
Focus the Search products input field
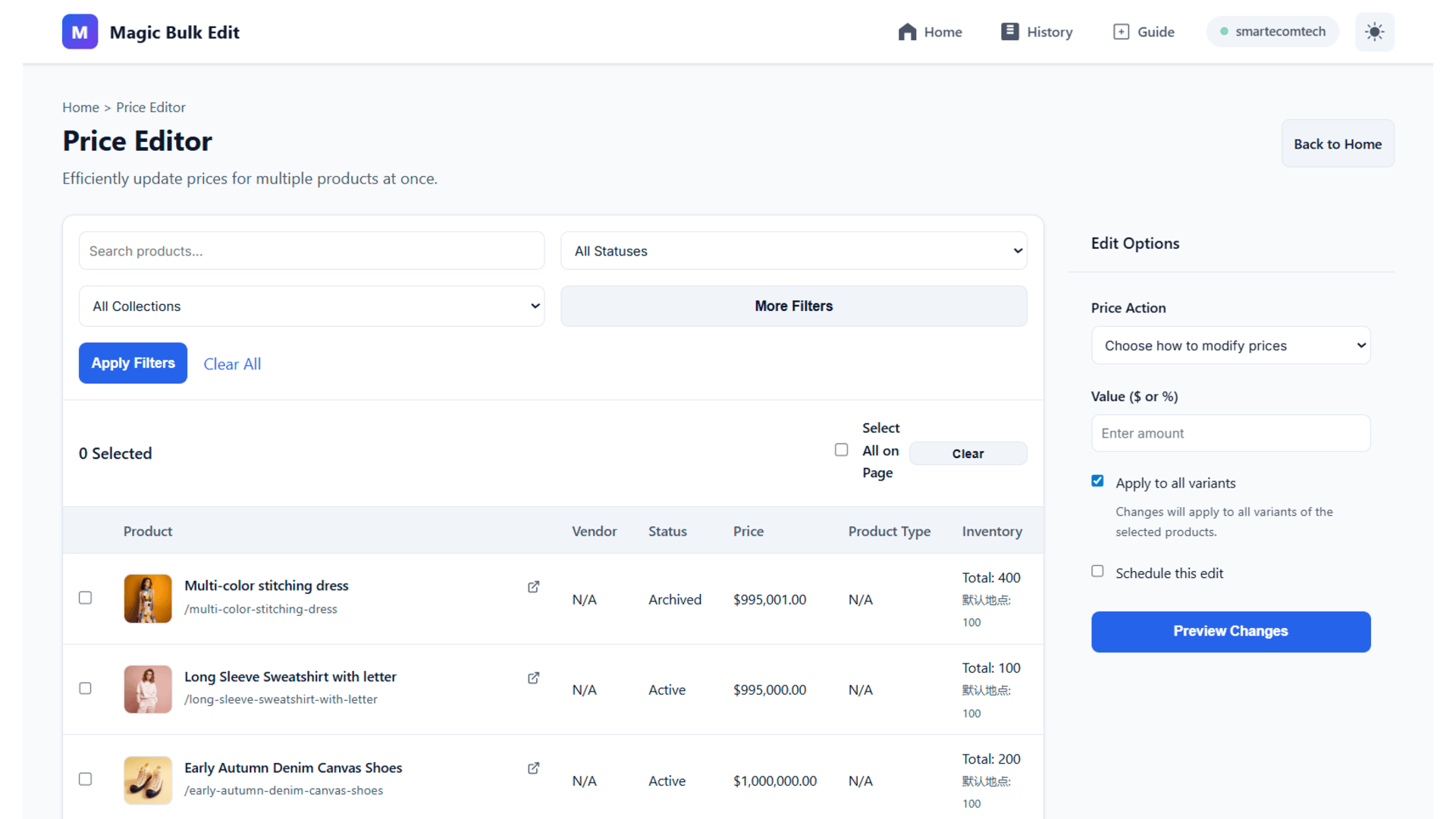[x=312, y=251]
